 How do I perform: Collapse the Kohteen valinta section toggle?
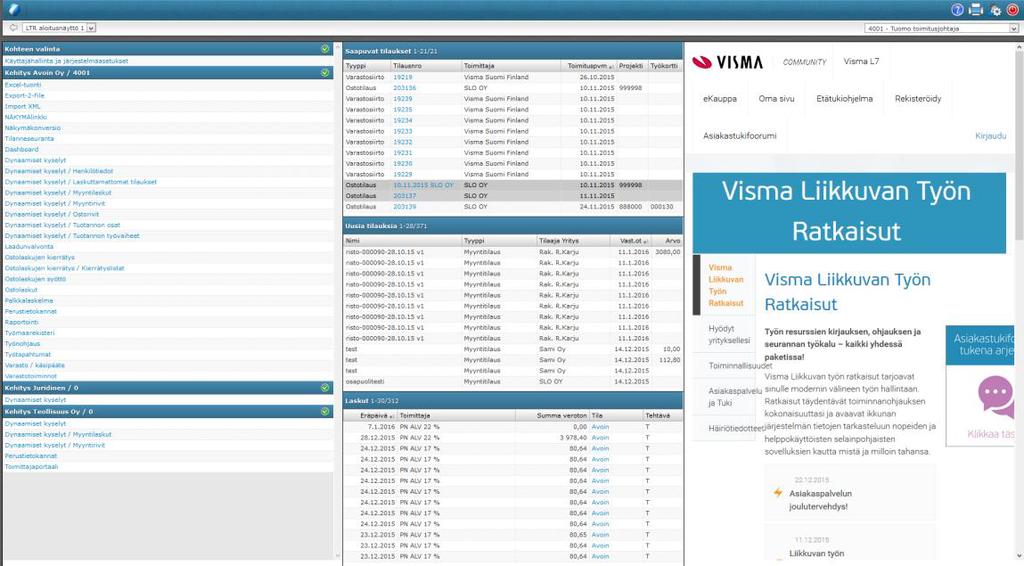325,49
